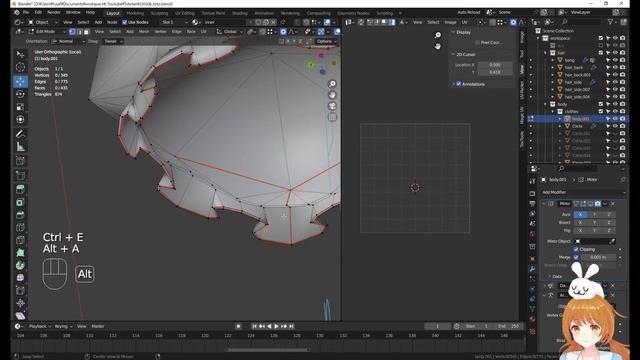Select the Loop Cut tool

coord(20,227)
